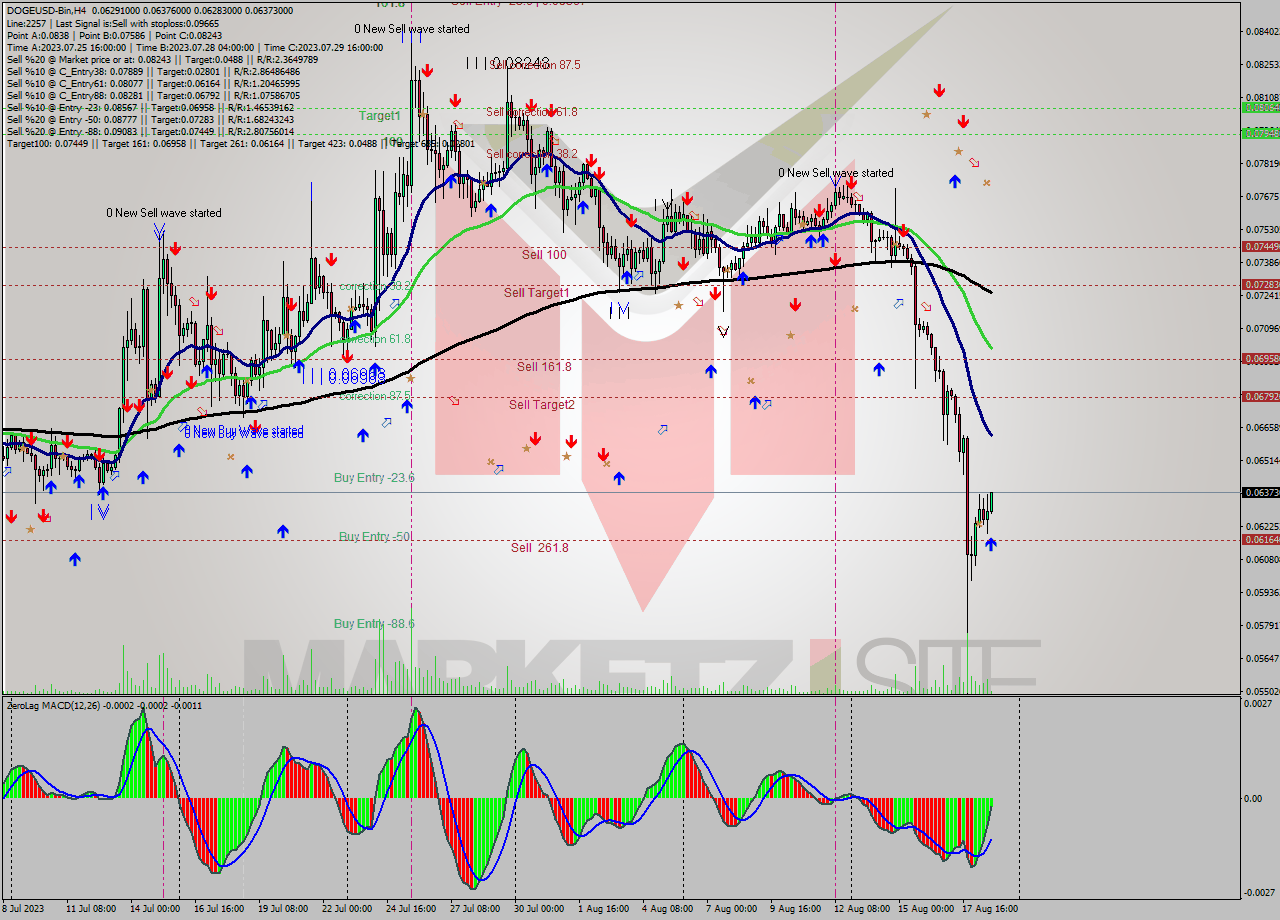Select the 'Sell %10 @ C_Entry88' line
1280x920 pixels.
[153, 95]
